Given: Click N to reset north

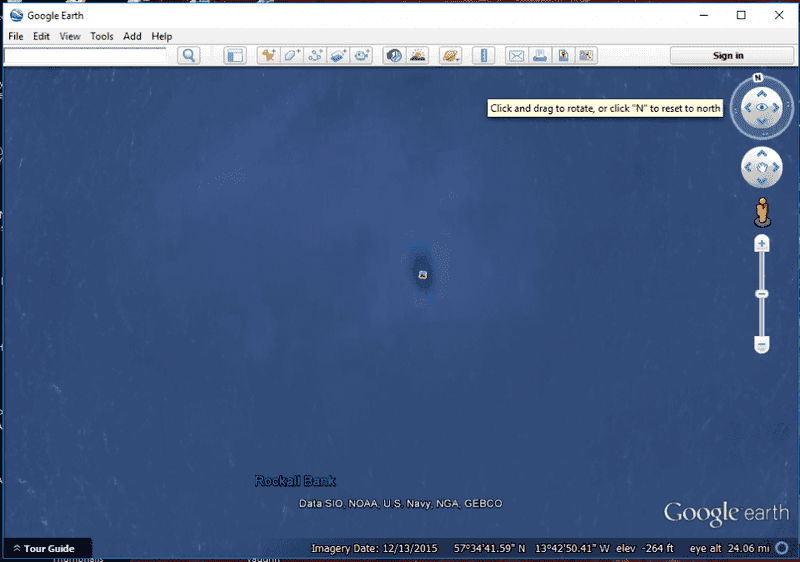Looking at the screenshot, I should pyautogui.click(x=758, y=78).
